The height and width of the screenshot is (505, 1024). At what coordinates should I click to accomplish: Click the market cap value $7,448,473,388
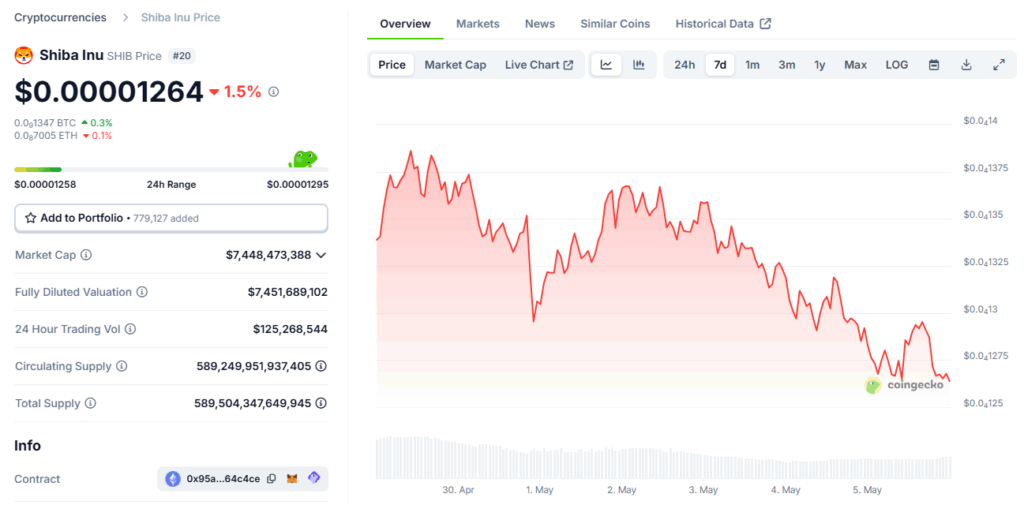[268, 255]
